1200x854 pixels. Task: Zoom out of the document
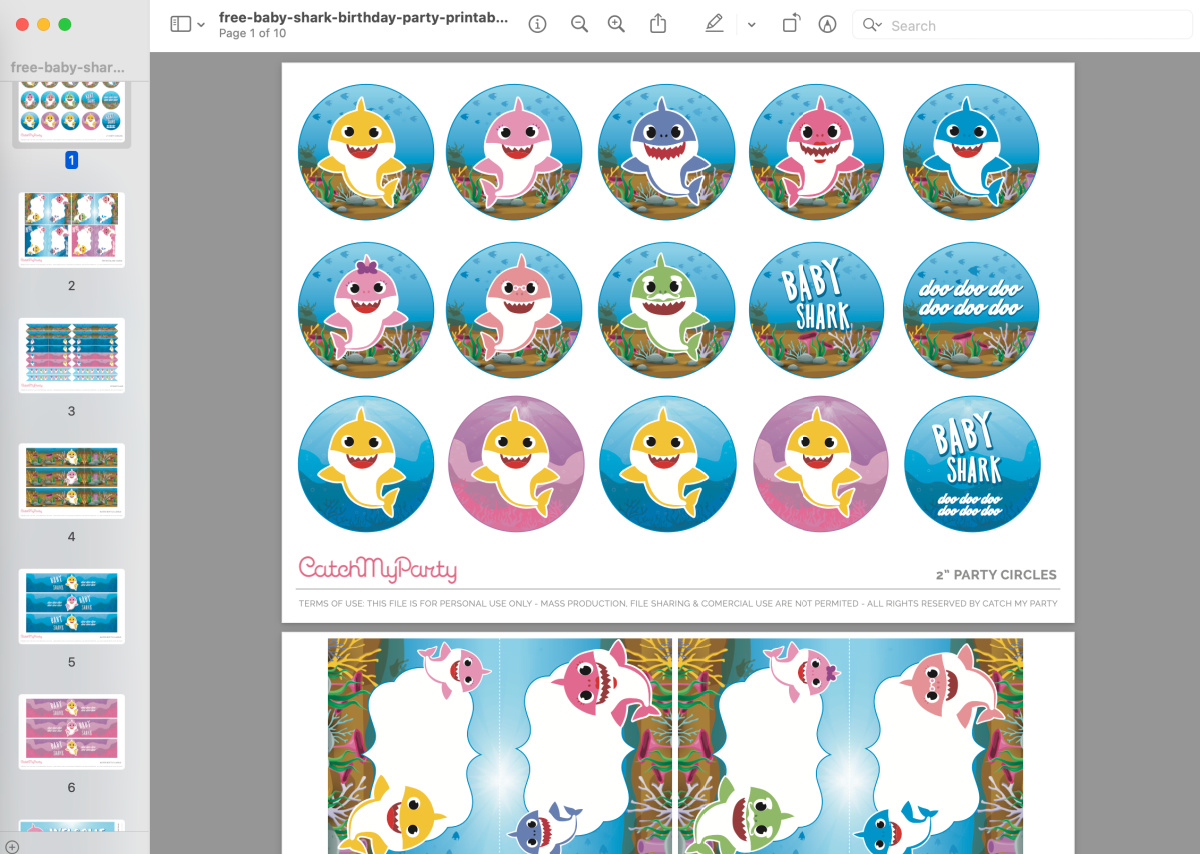point(579,24)
